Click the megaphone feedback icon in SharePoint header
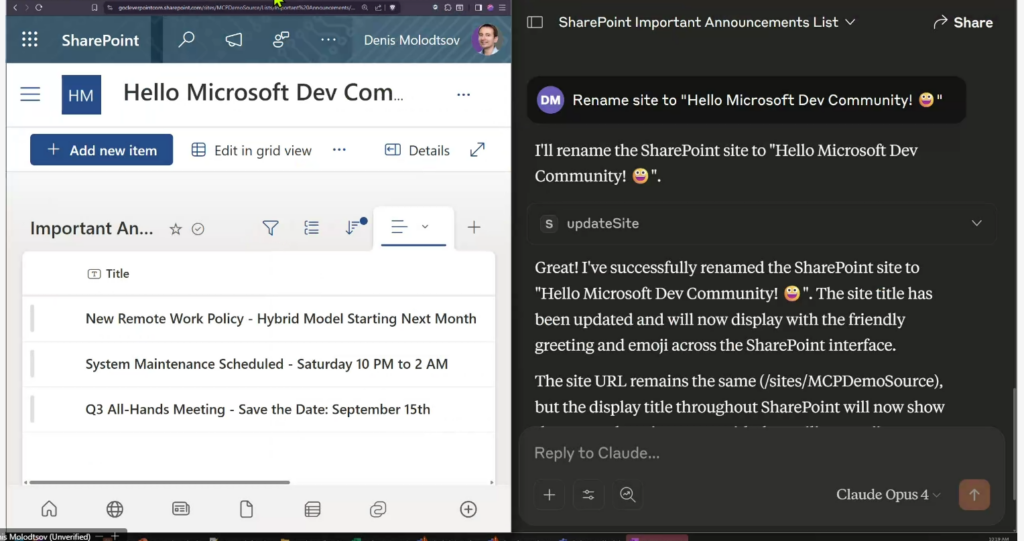This screenshot has width=1024, height=541. click(234, 40)
